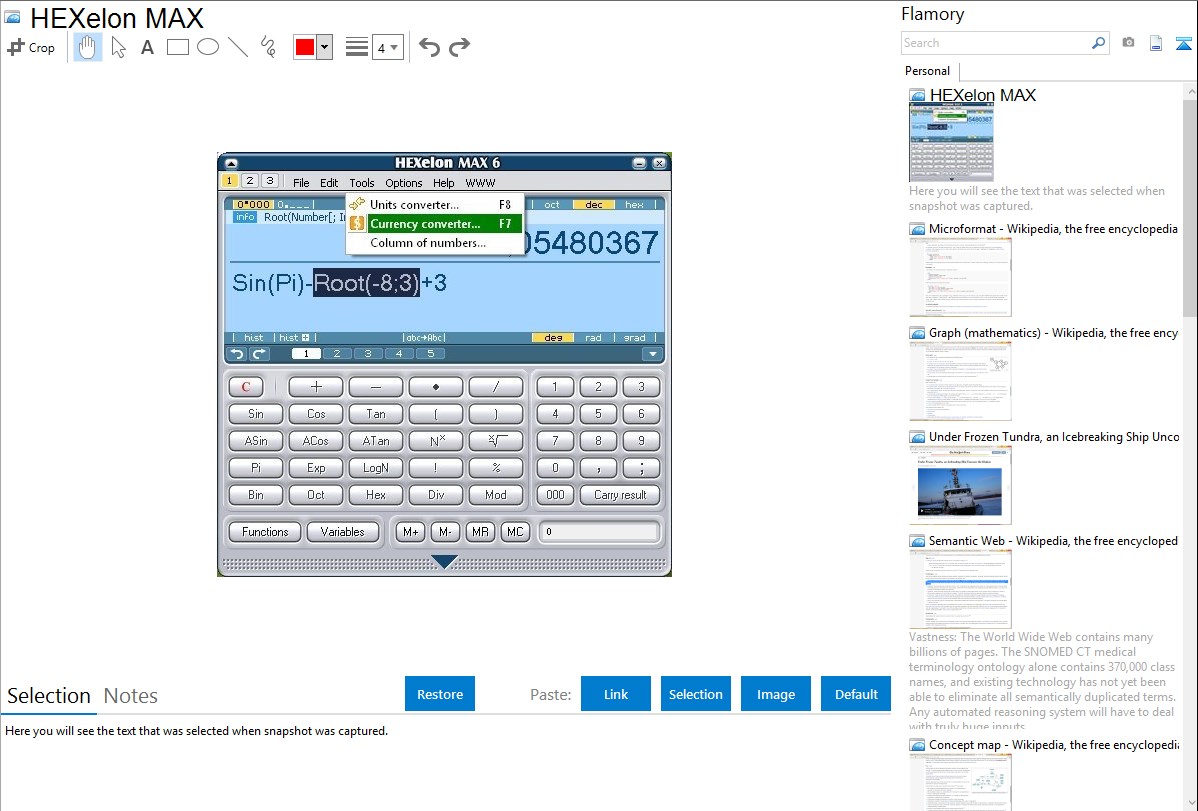This screenshot has height=811, width=1198.
Task: Open the Options menu in HEXelon
Action: point(403,183)
